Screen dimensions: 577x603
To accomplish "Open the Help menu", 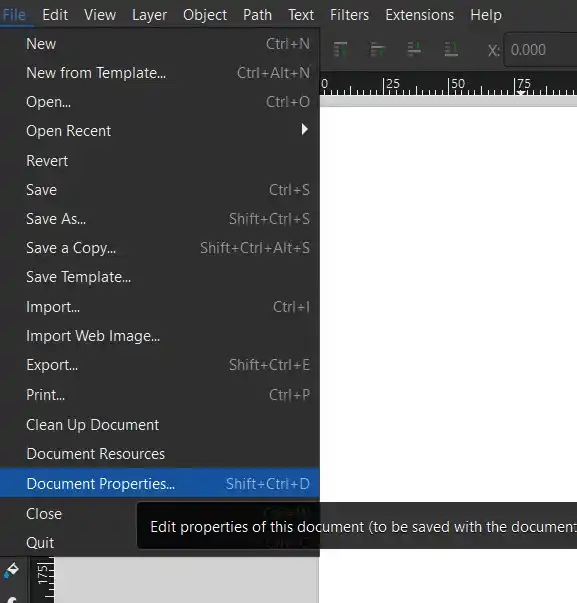I will [x=486, y=15].
